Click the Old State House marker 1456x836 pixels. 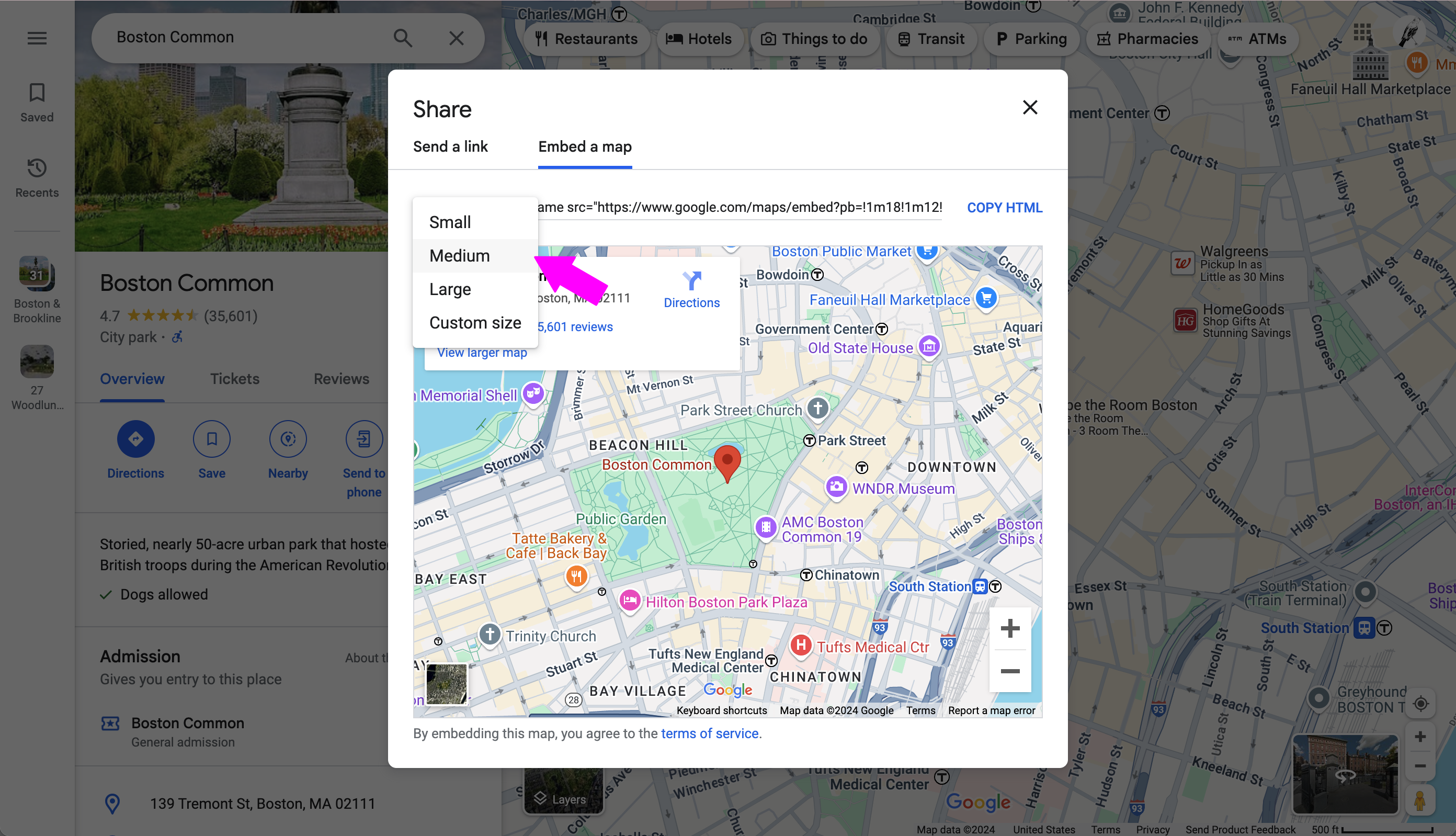929,346
